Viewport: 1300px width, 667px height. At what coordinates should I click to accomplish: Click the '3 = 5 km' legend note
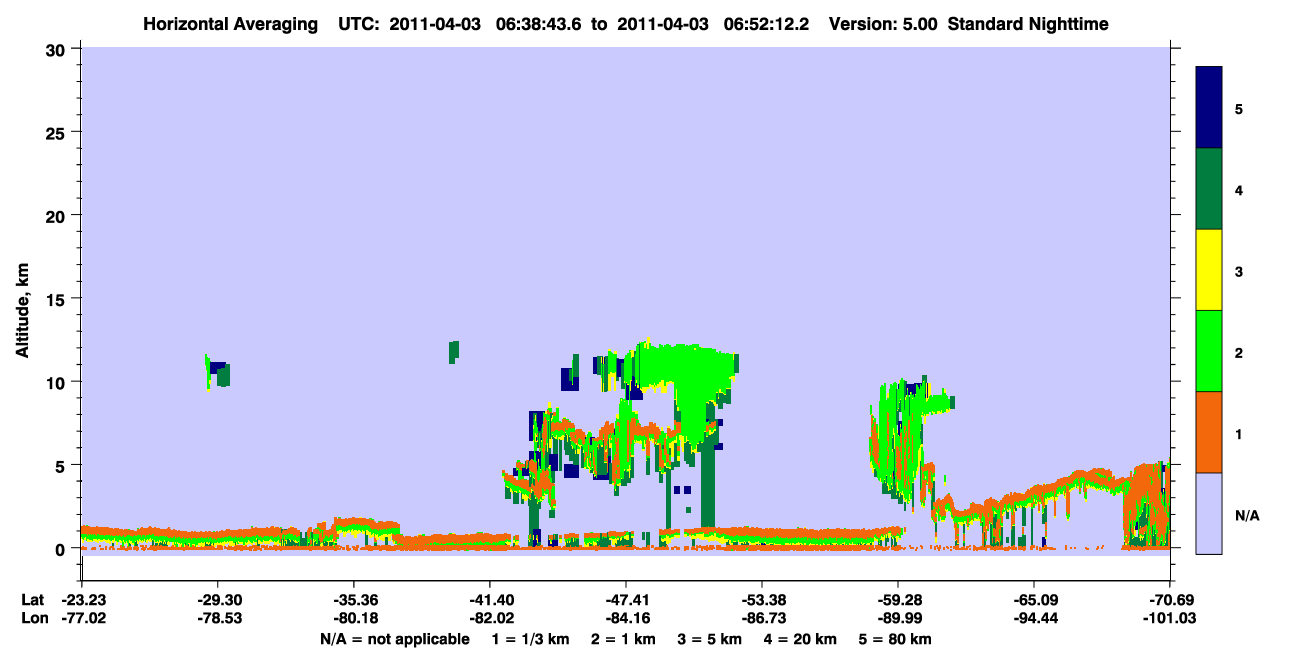tap(712, 639)
